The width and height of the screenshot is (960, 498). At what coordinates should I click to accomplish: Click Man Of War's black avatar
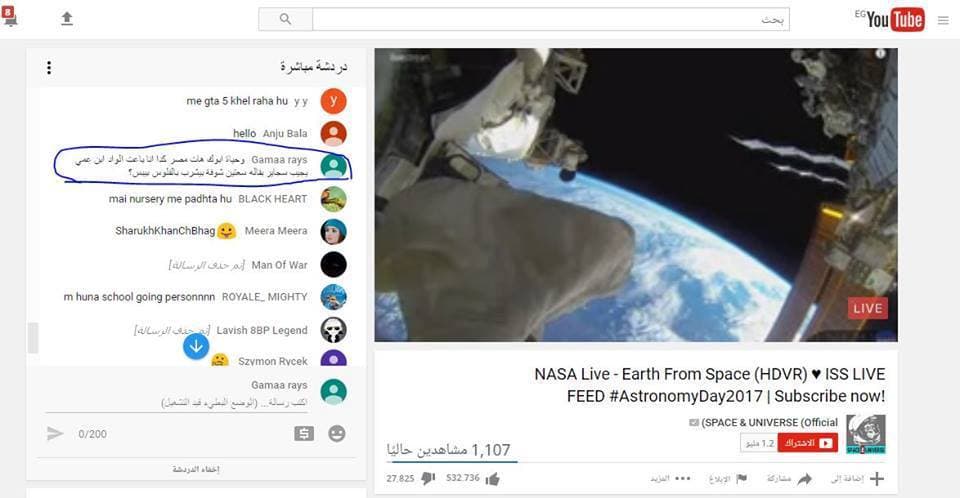tap(334, 265)
